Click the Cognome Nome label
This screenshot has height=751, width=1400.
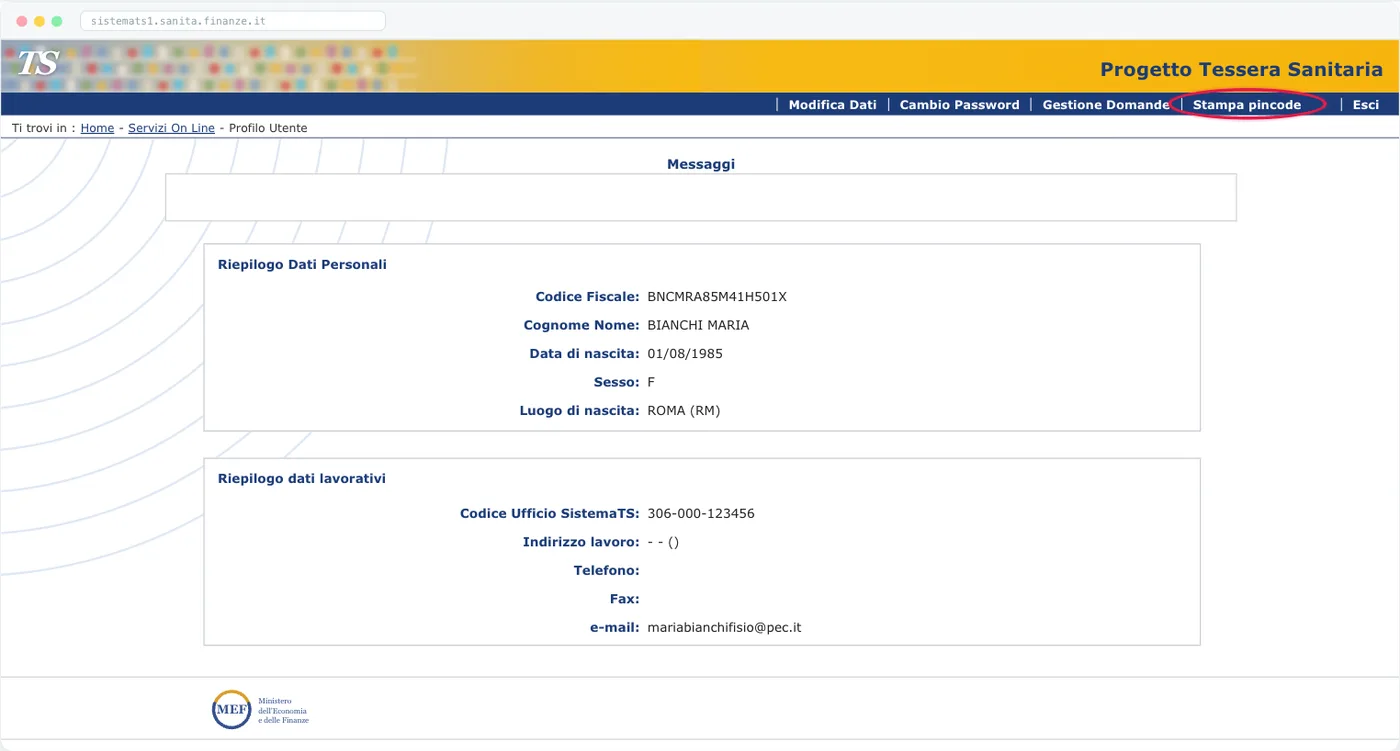click(x=581, y=325)
